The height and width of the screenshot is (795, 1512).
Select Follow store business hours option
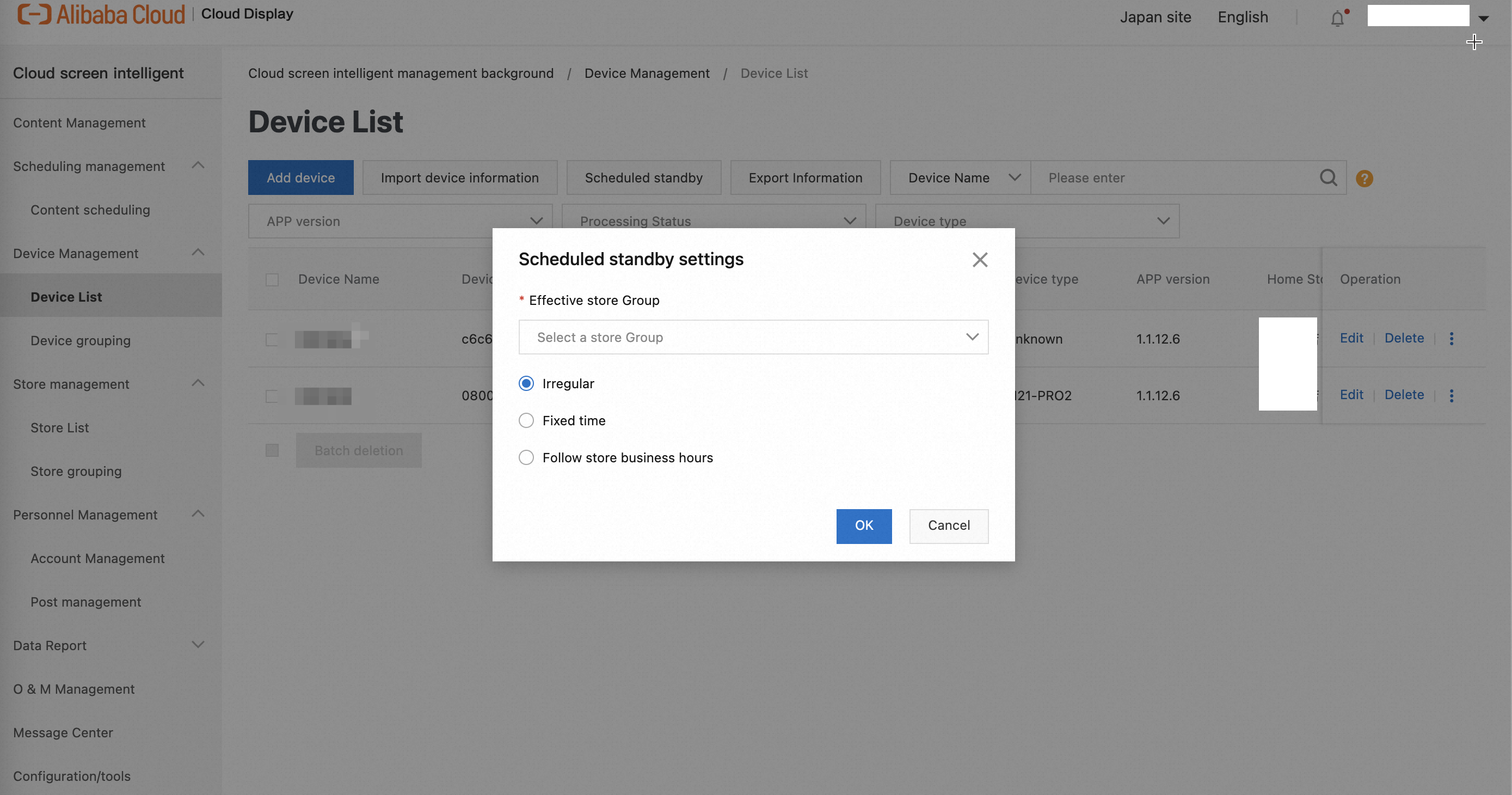pyautogui.click(x=526, y=457)
